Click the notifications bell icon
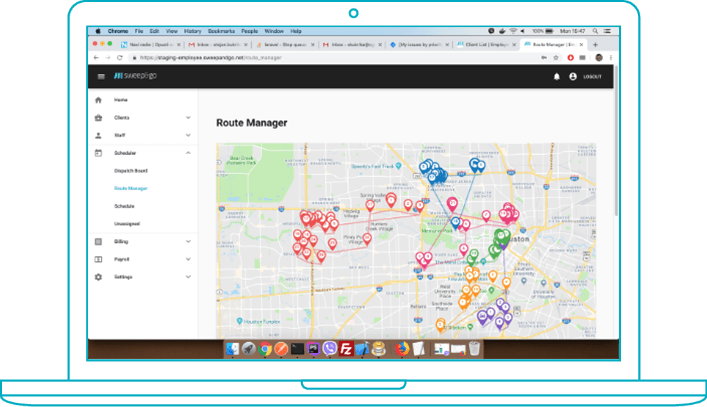The image size is (707, 407). [x=557, y=76]
